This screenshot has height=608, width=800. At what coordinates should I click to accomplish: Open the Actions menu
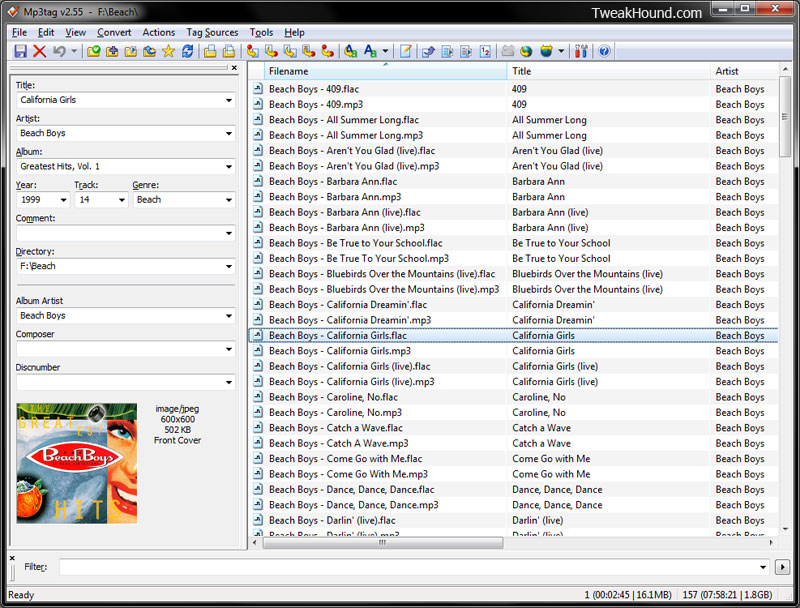[x=159, y=32]
